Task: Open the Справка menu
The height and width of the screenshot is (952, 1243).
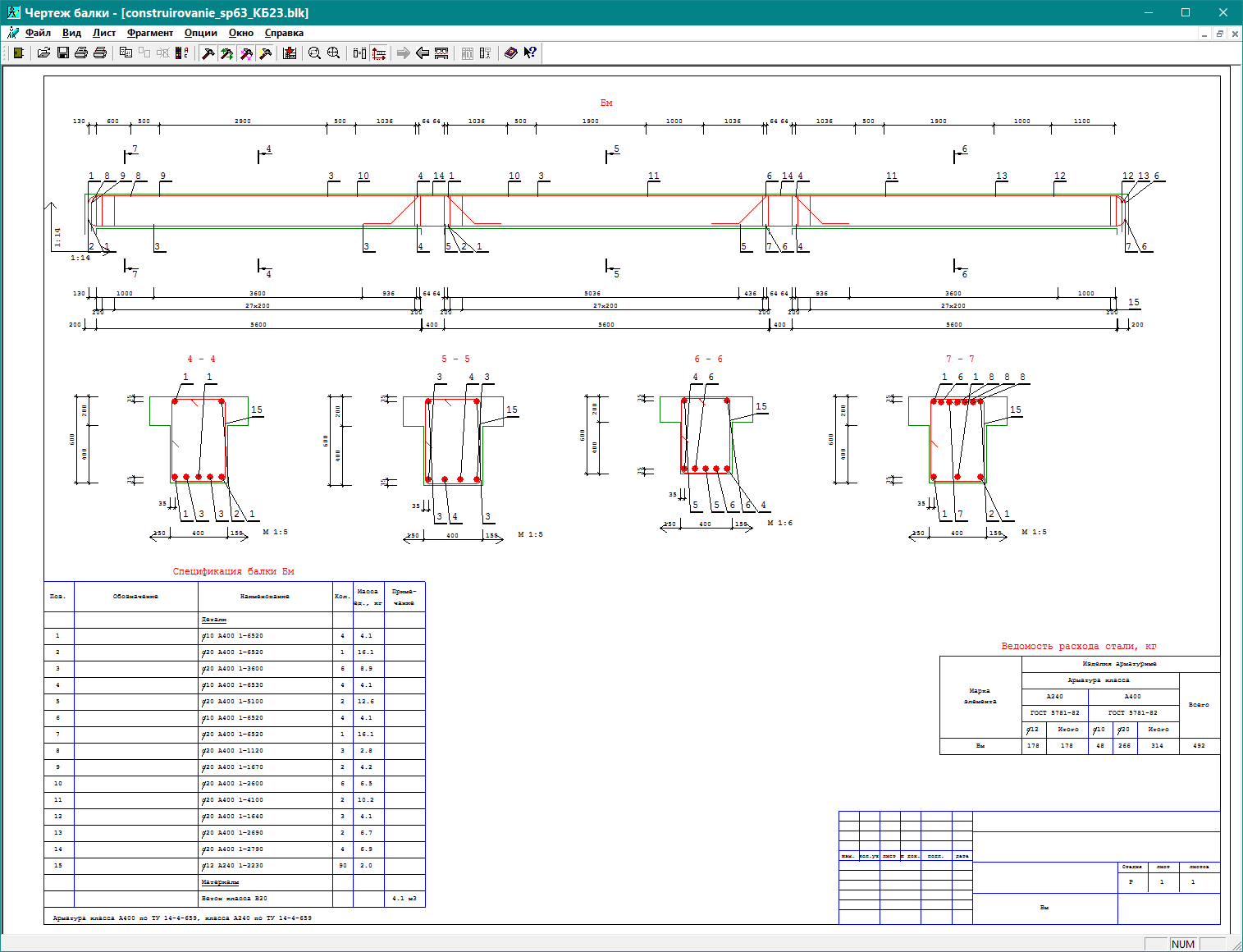Action: pyautogui.click(x=284, y=33)
